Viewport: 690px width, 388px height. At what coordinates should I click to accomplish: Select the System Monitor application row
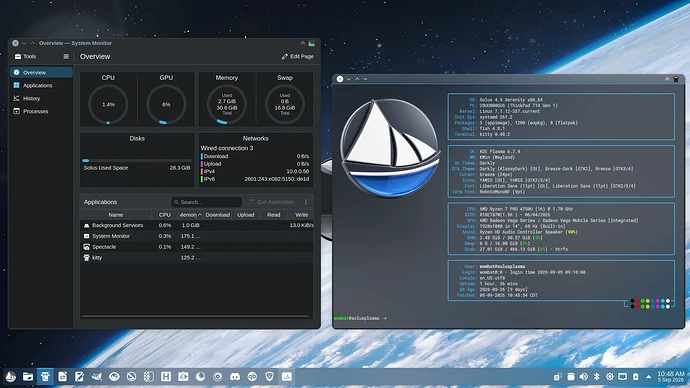click(197, 236)
